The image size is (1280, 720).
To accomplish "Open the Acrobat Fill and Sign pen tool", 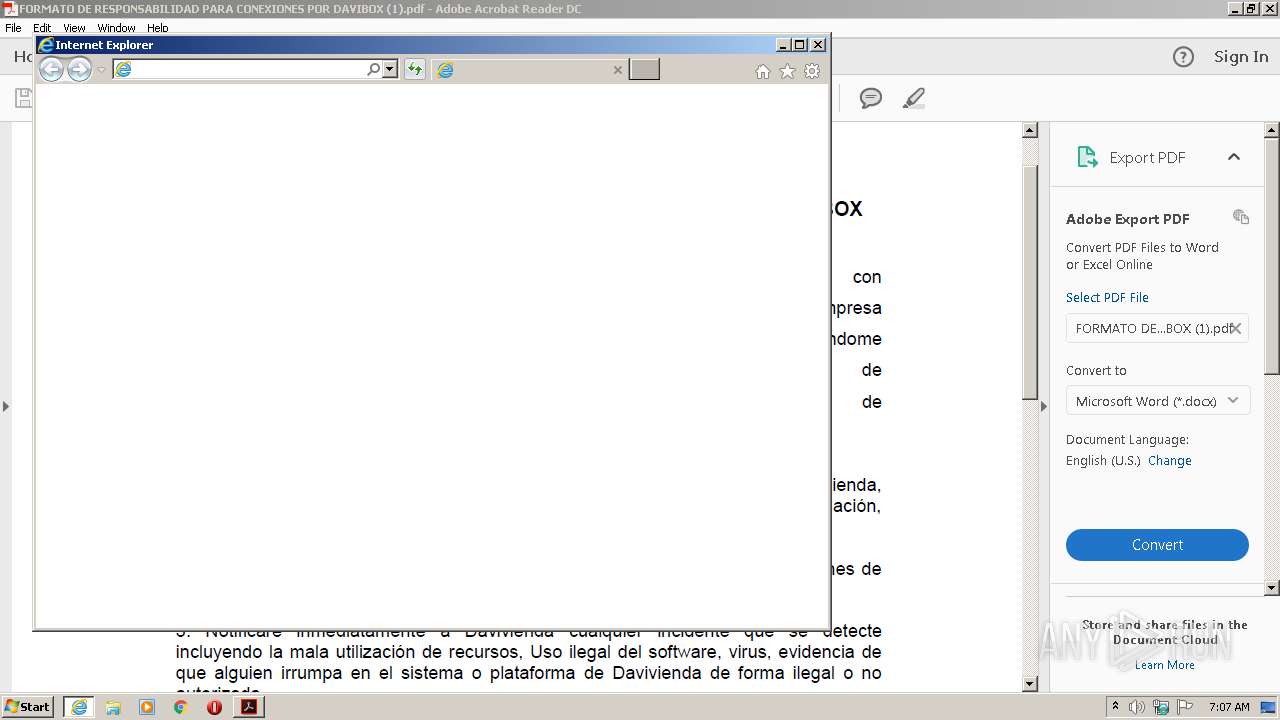I will click(x=913, y=98).
